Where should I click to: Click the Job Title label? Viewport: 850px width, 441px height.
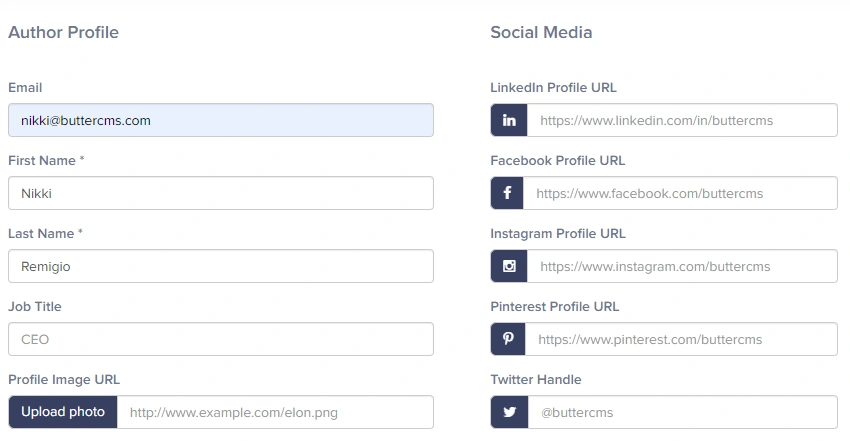35,306
